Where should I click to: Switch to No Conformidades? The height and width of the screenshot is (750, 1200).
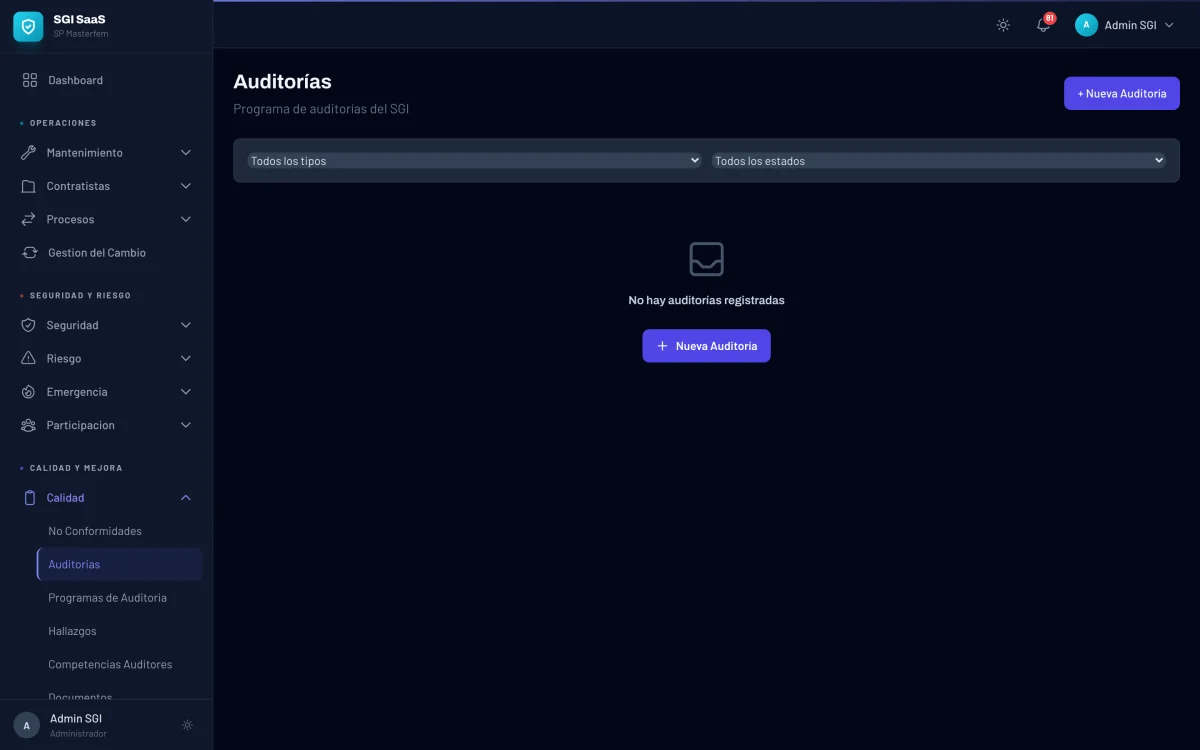(95, 531)
